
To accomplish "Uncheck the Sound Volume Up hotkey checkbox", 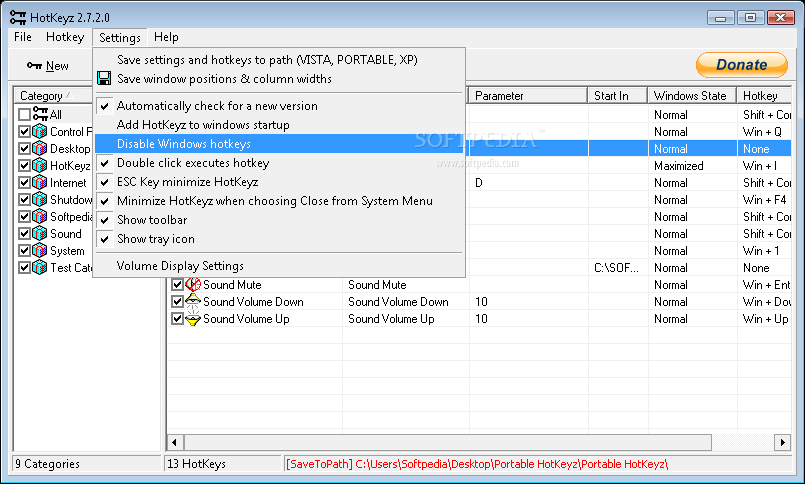I will coord(177,318).
